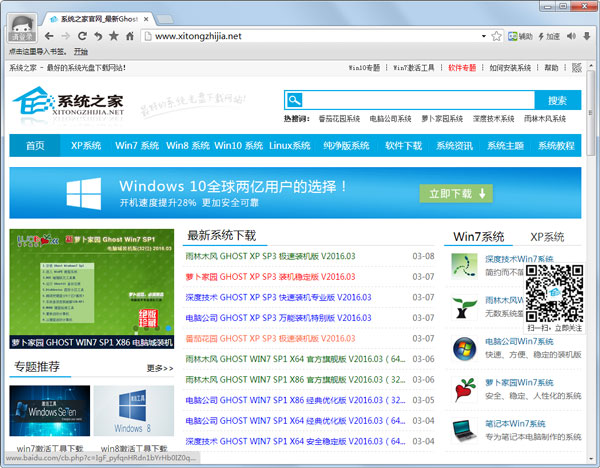Click the 深度技术系统 hot keyword
The width and height of the screenshot is (600, 468).
493,119
